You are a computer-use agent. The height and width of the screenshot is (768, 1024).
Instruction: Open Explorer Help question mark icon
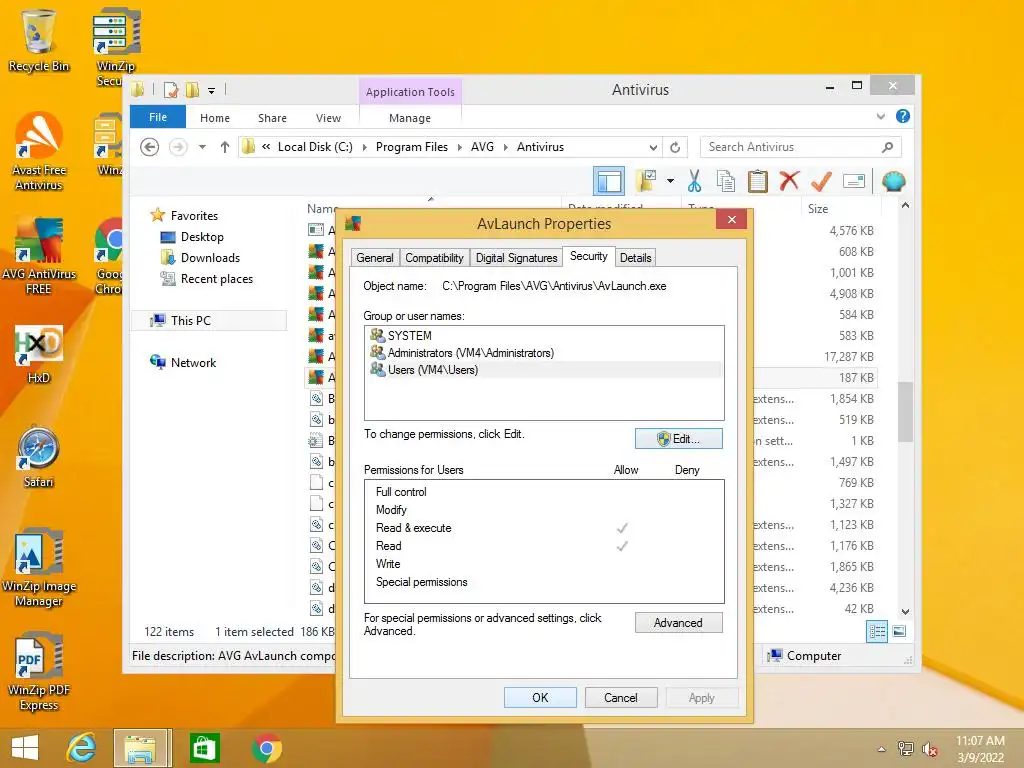click(x=903, y=116)
